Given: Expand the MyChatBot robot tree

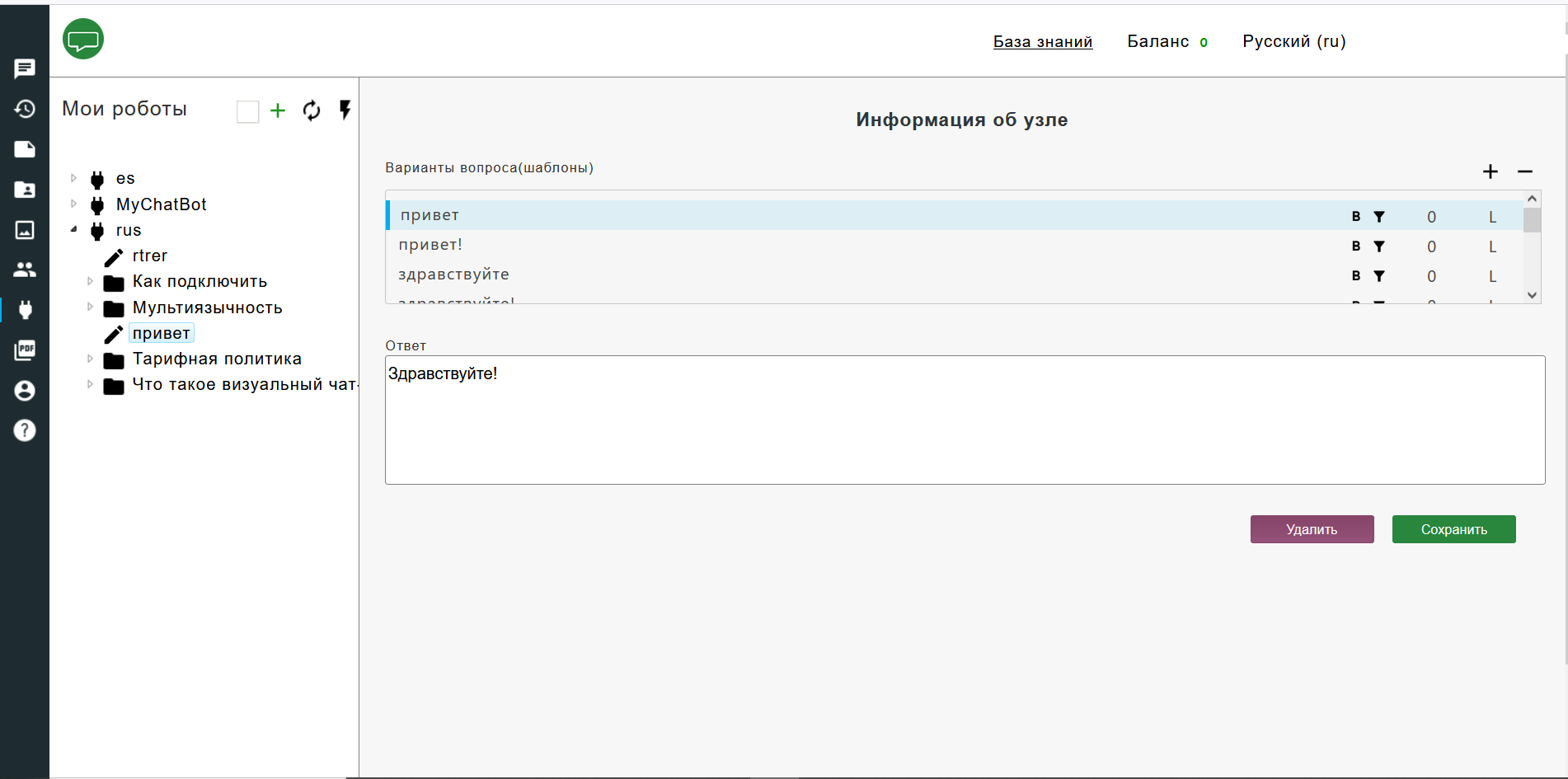Looking at the screenshot, I should coord(74,204).
